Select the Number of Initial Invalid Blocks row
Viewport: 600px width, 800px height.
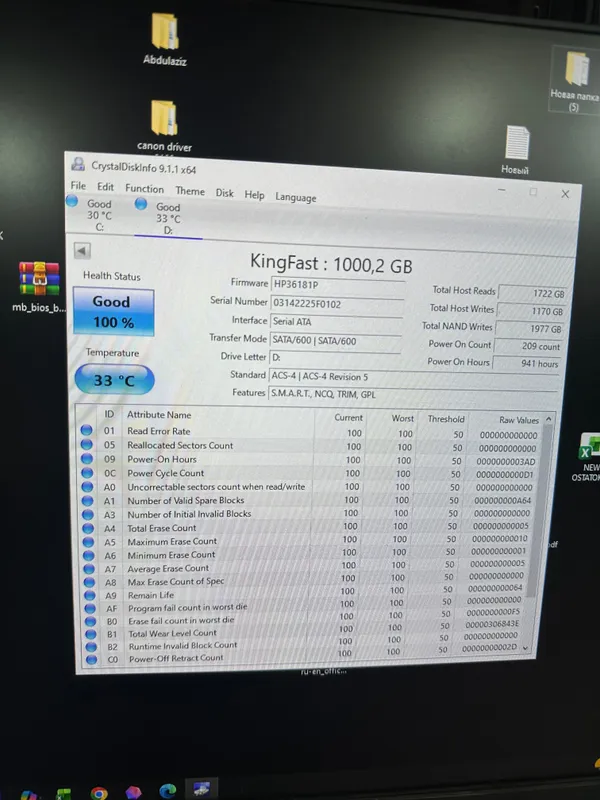click(307, 514)
